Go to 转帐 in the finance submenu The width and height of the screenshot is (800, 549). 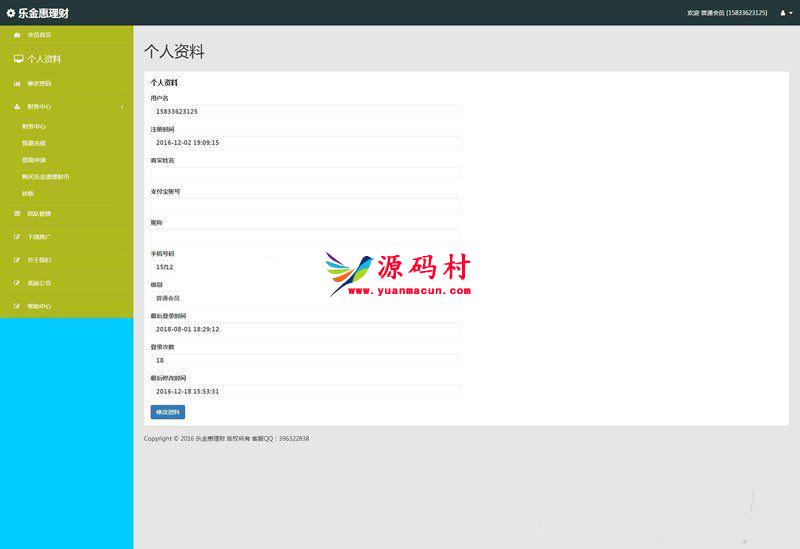tap(28, 193)
